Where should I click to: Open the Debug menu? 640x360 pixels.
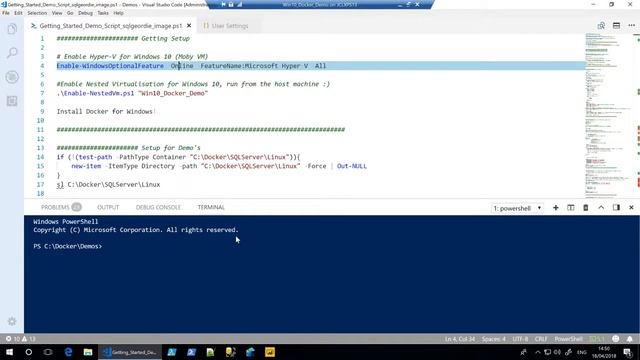pyautogui.click(x=85, y=13)
